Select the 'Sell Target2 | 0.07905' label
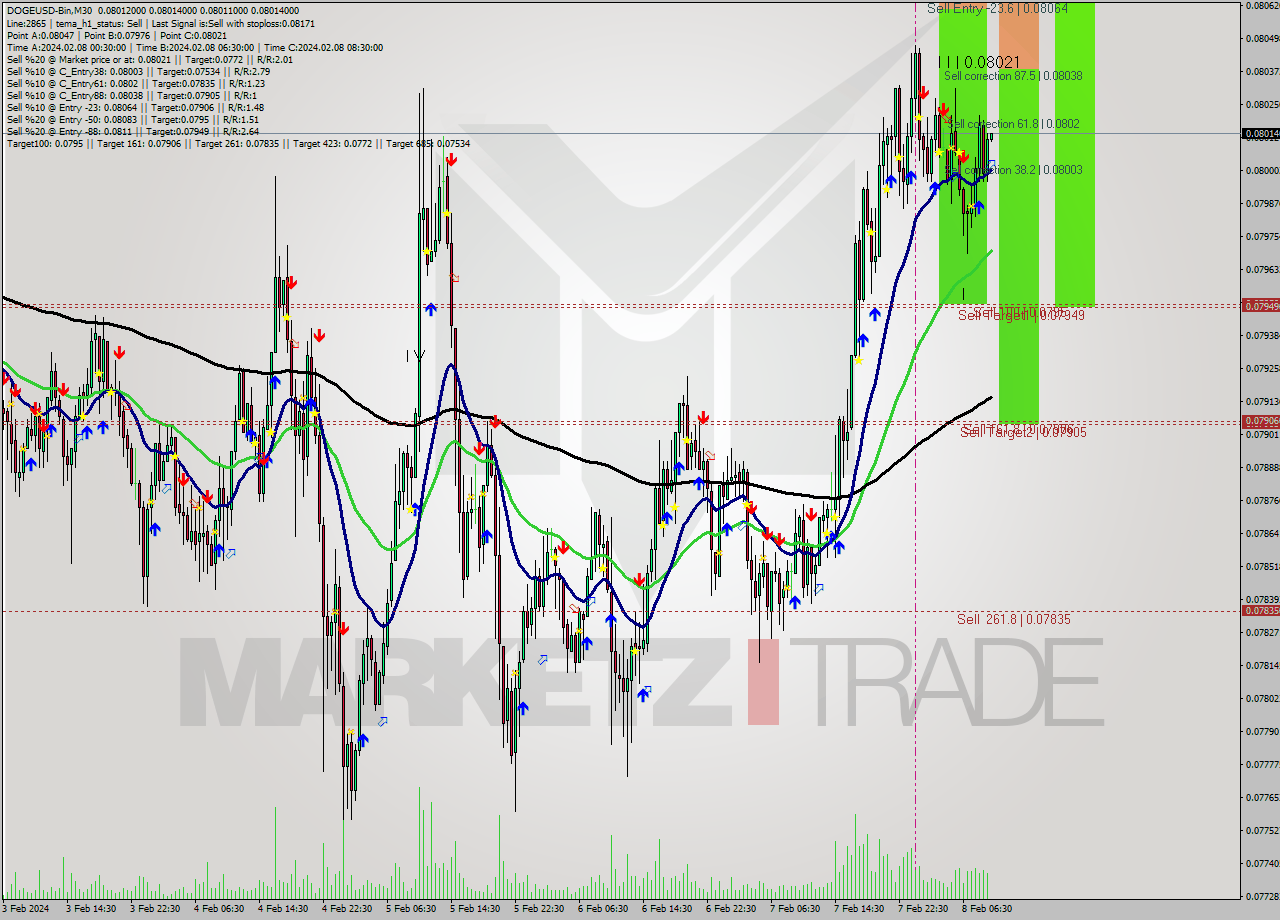Image resolution: width=1280 pixels, height=920 pixels. tap(1023, 432)
